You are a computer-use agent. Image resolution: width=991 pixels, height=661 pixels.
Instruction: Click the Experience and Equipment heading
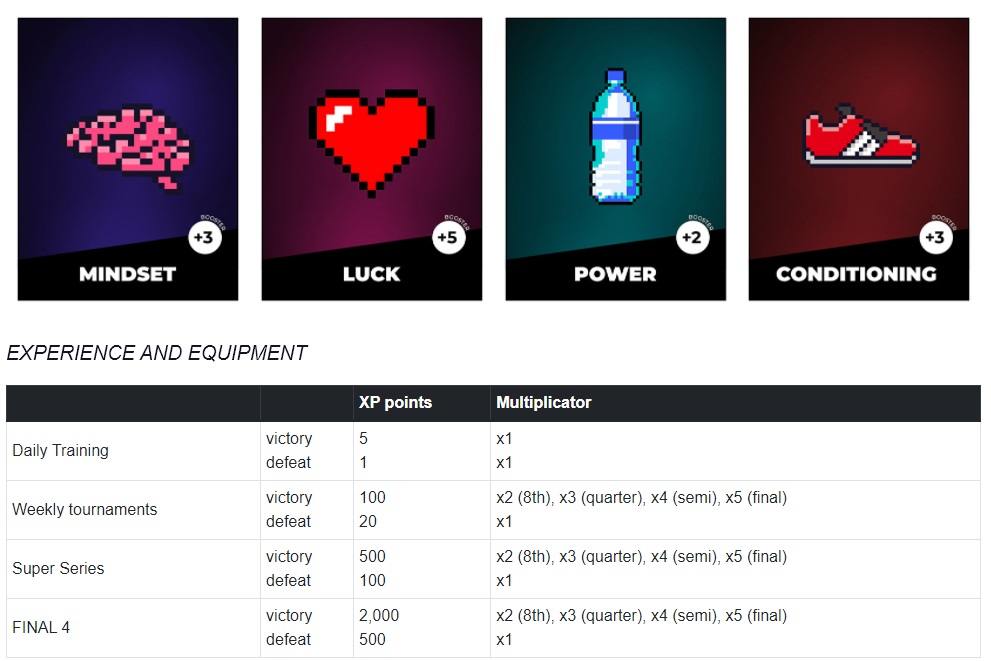coord(157,353)
